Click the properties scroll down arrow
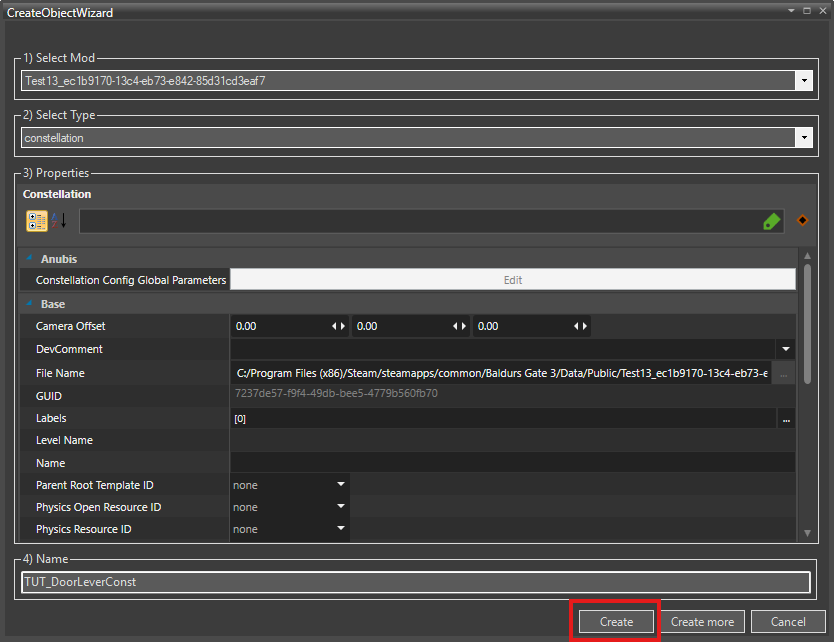This screenshot has height=643, width=834. coord(807,533)
